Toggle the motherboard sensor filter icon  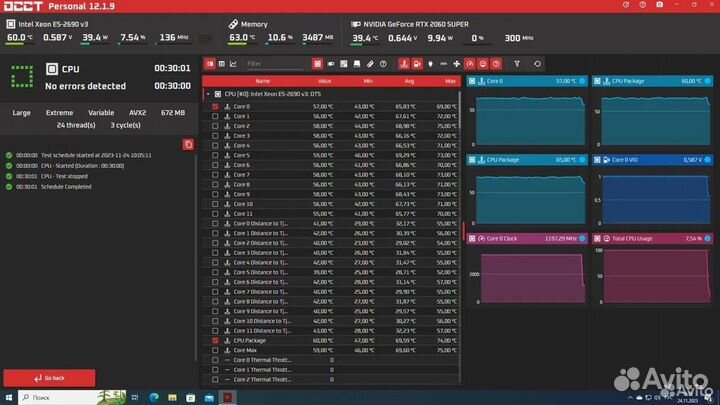[343, 64]
